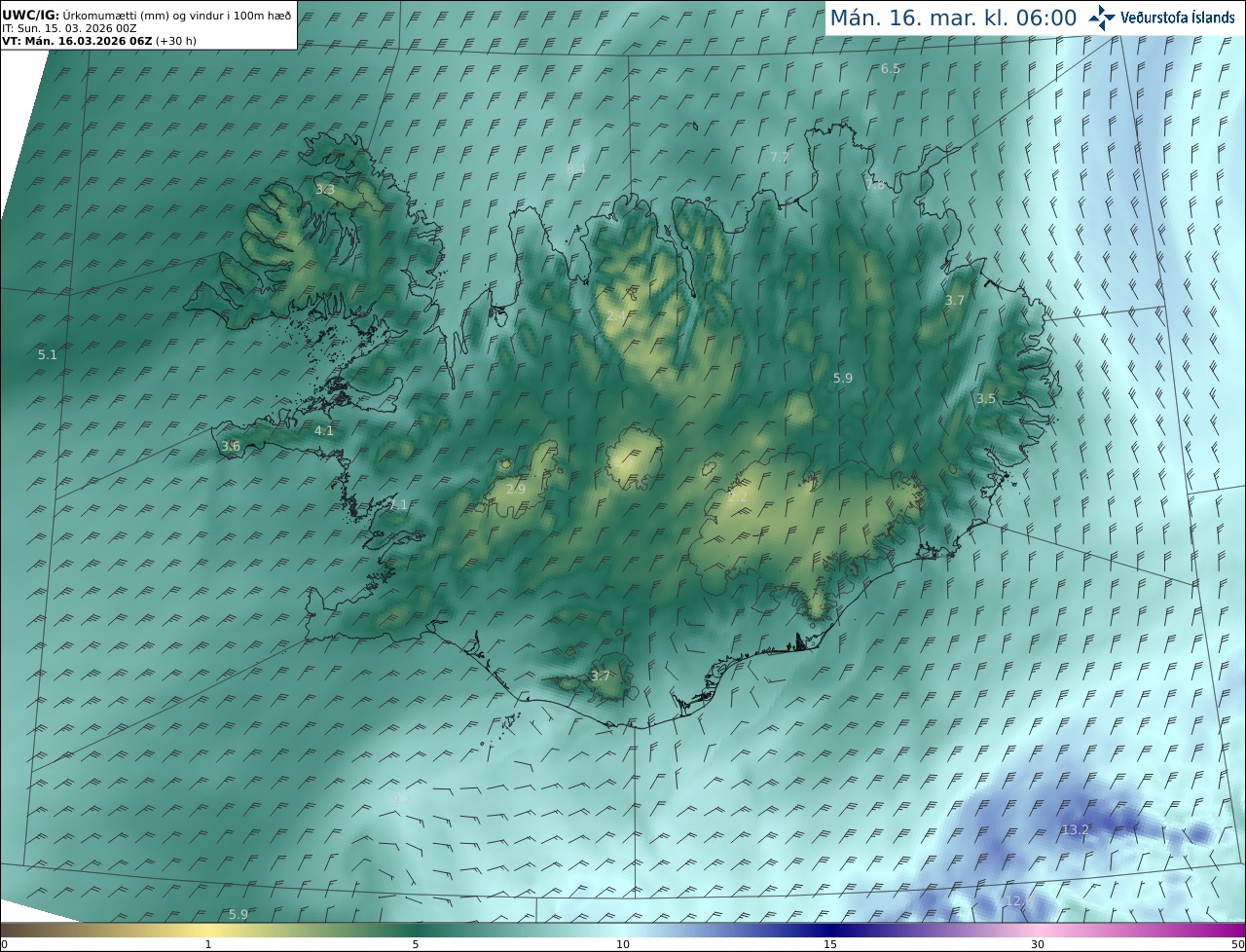Click the 7.1 value label near the west coast
This screenshot has width=1246, height=952.
click(x=398, y=504)
